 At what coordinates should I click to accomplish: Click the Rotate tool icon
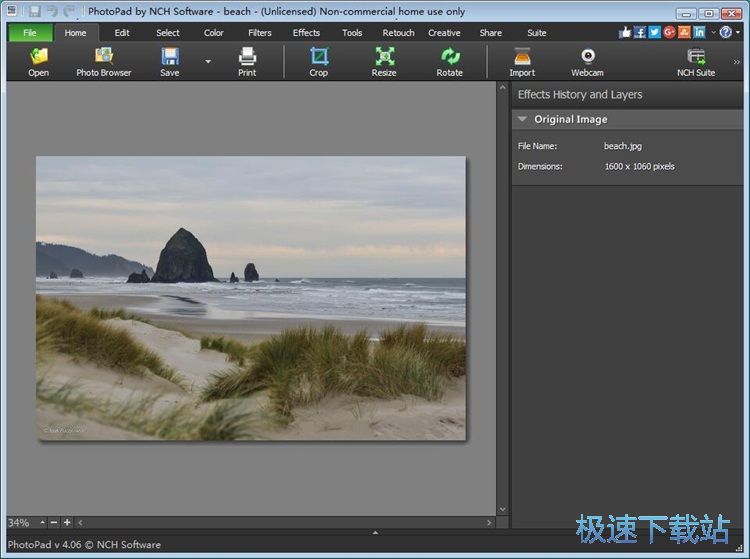(450, 60)
